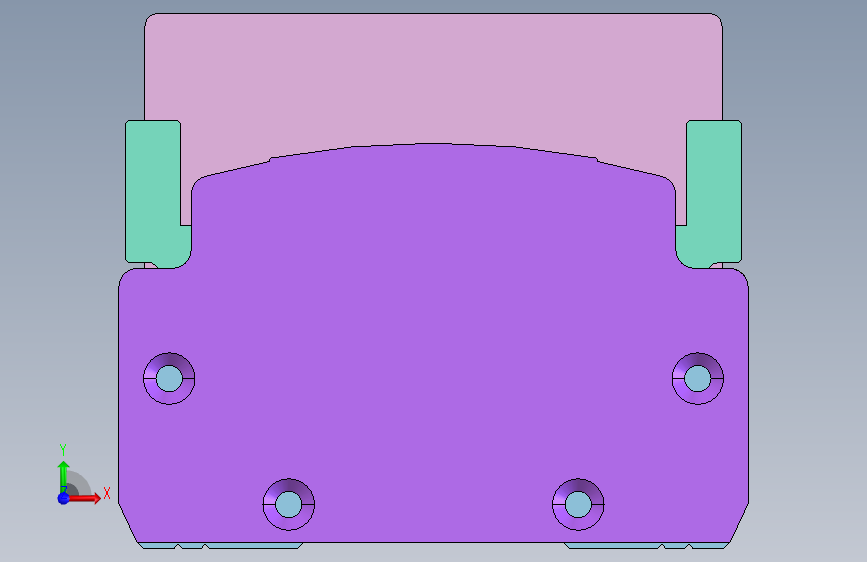Image resolution: width=867 pixels, height=562 pixels.
Task: Click the blue Z axis origin ball
Action: pyautogui.click(x=63, y=498)
